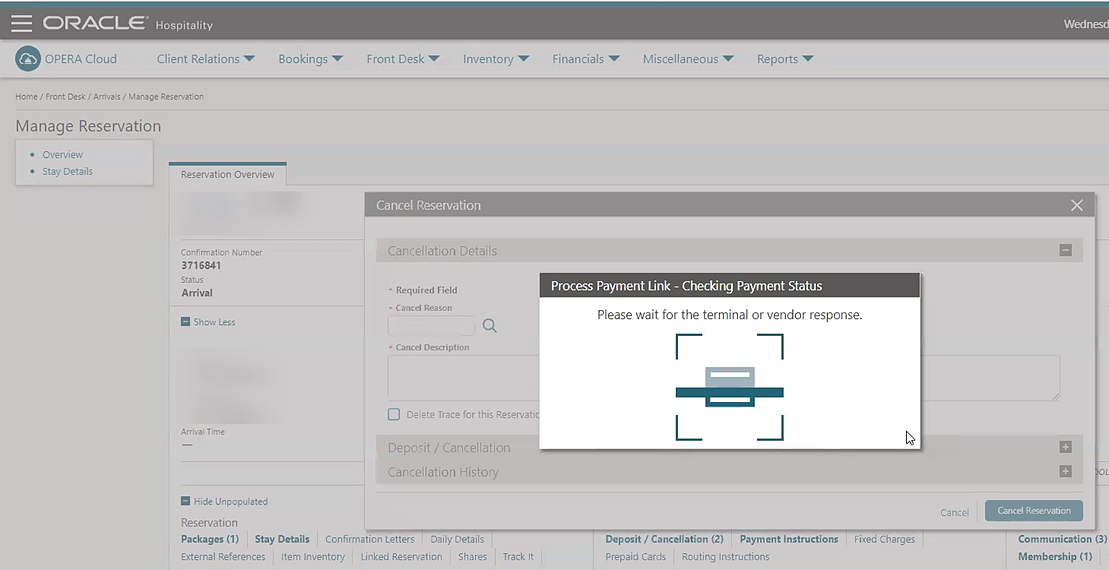Click the Process Payment Link dialog title

[x=686, y=286]
